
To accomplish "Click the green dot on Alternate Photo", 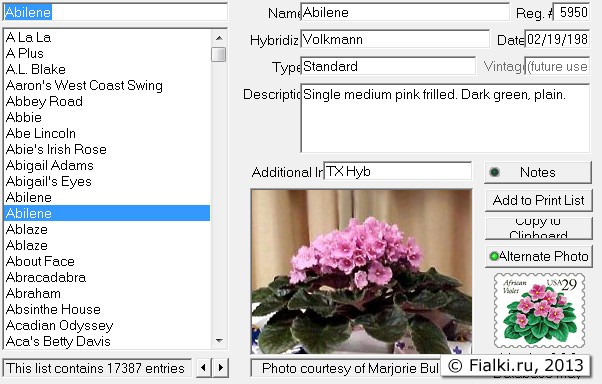I will click(x=494, y=256).
